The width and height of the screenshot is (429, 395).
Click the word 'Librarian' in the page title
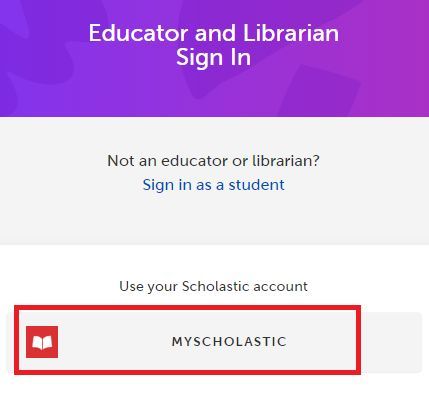click(x=291, y=33)
